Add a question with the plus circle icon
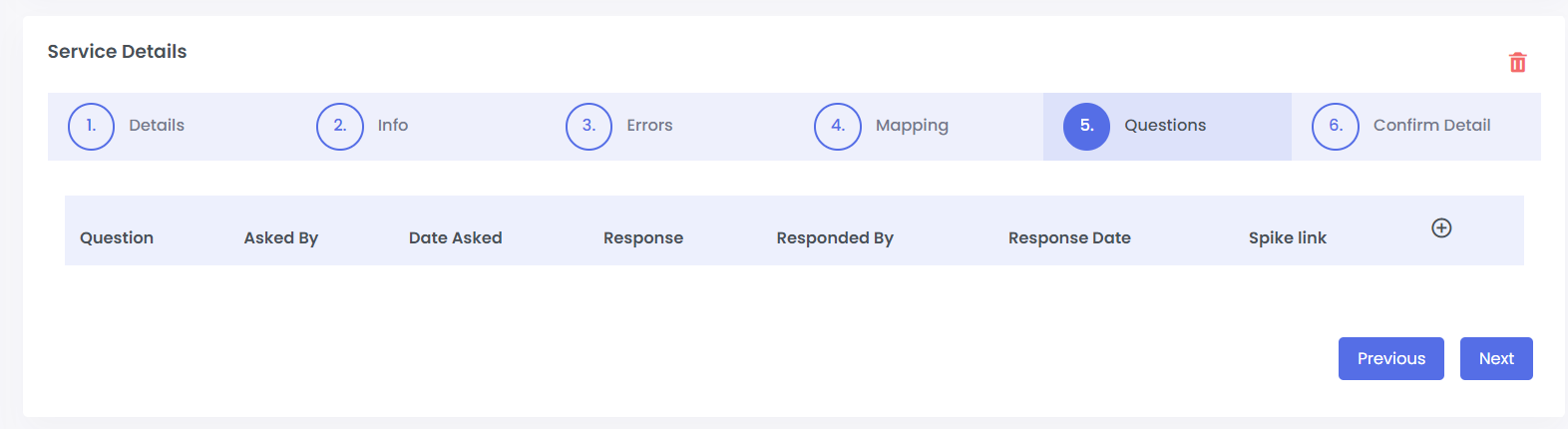1568x429 pixels. click(1441, 227)
